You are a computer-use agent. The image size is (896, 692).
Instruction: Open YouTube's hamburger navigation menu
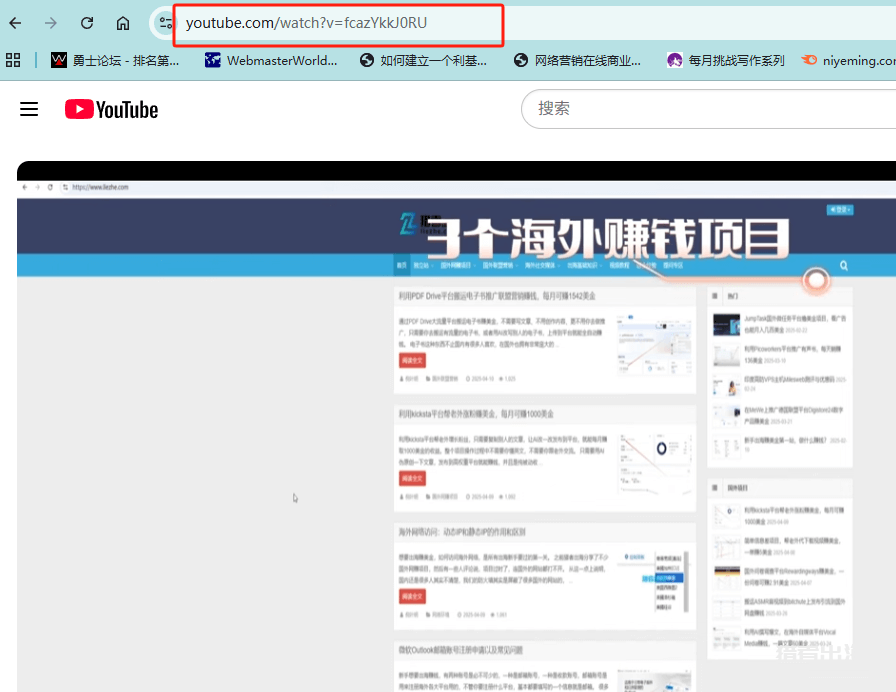click(x=28, y=109)
